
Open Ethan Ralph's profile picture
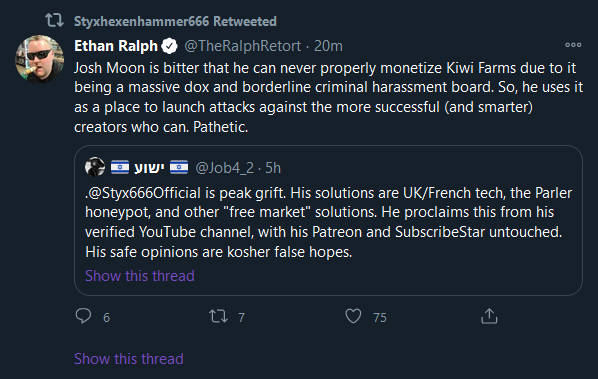(x=39, y=59)
